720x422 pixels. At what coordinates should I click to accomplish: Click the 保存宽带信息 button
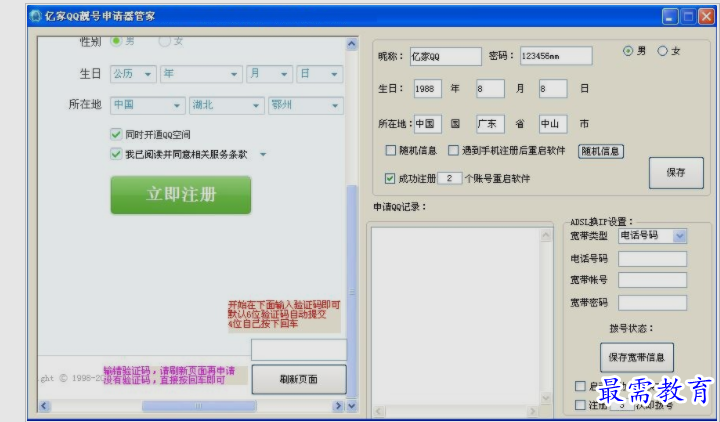tap(637, 357)
